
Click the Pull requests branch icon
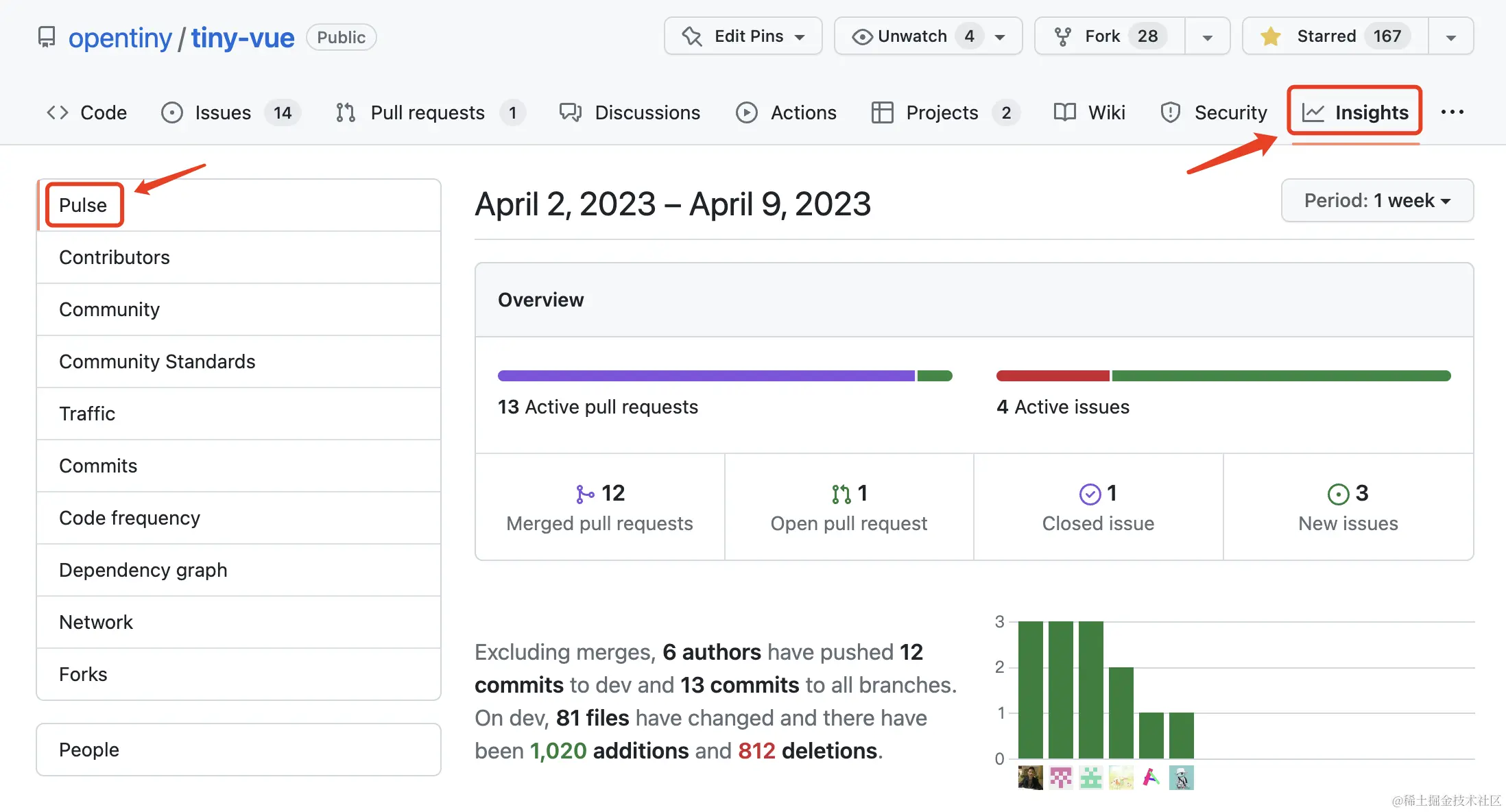point(346,112)
